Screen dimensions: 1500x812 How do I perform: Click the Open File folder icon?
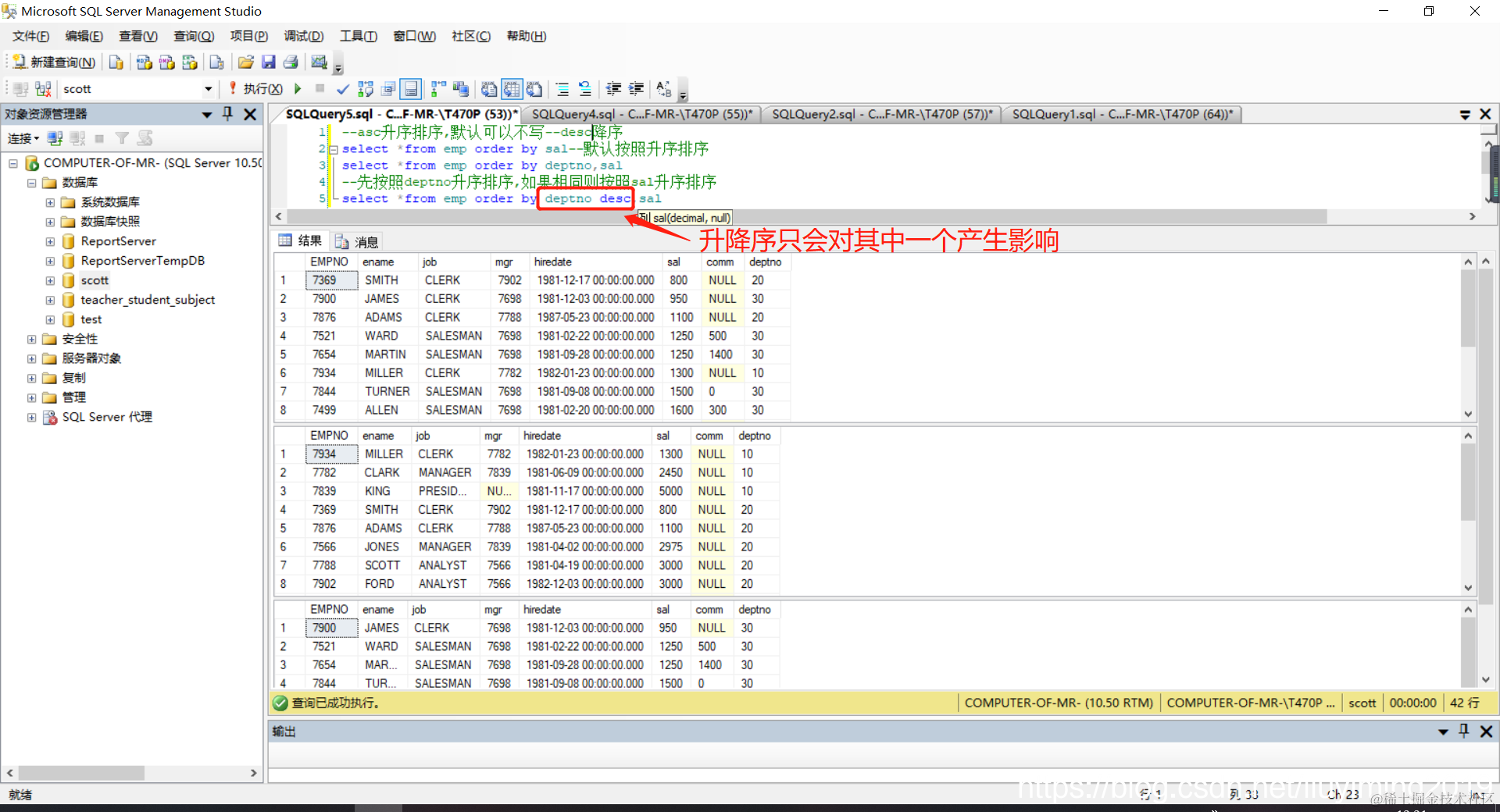246,62
